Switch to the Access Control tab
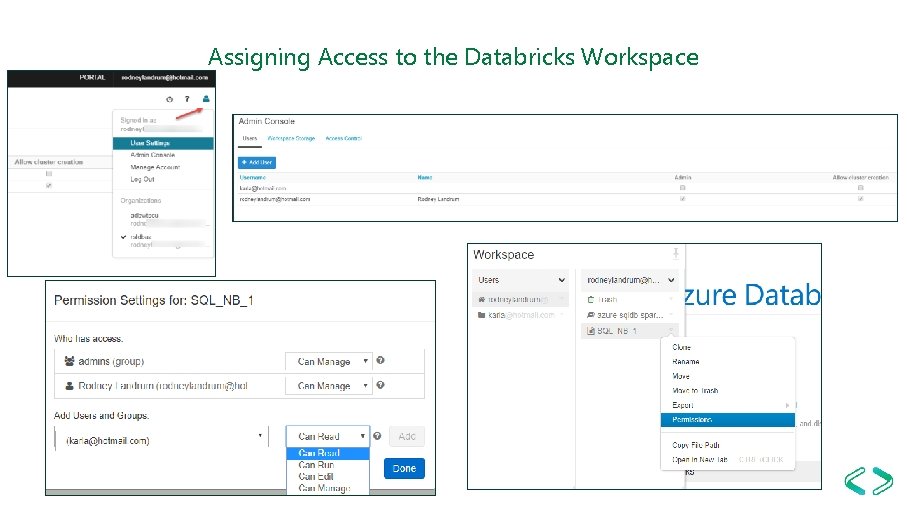The height and width of the screenshot is (510, 907). (344, 139)
